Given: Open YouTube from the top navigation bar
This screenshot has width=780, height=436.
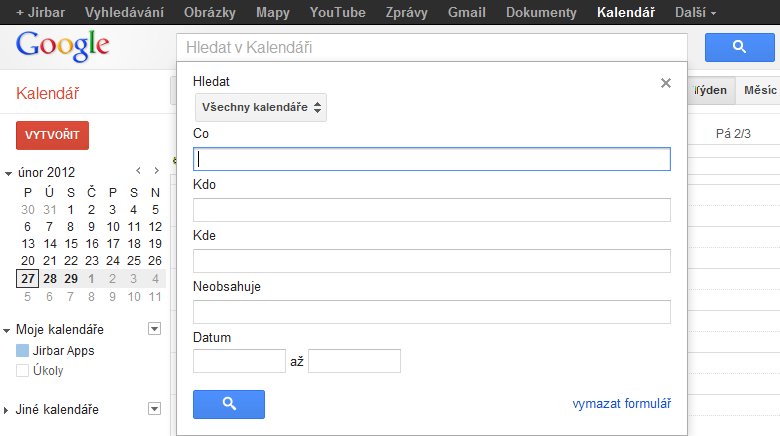Looking at the screenshot, I should (337, 13).
